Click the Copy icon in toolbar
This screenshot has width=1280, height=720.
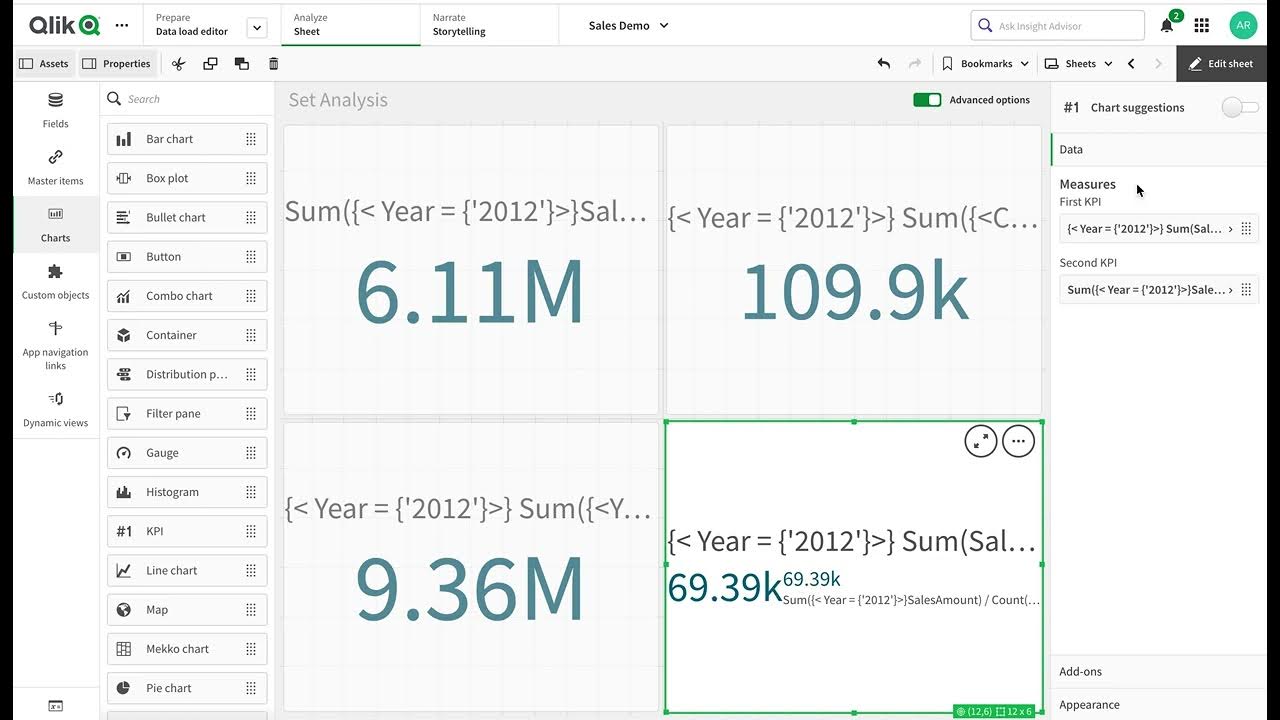[x=210, y=63]
